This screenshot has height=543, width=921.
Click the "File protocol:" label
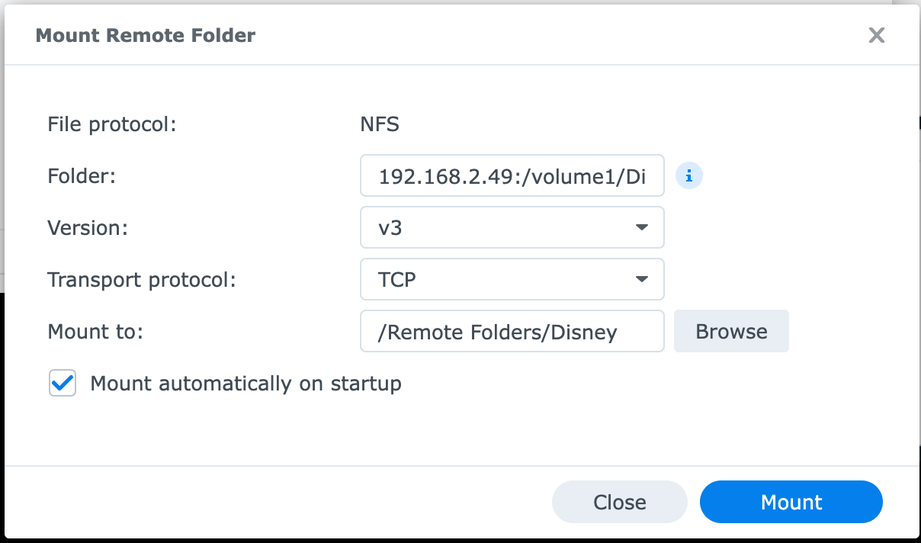tap(112, 125)
